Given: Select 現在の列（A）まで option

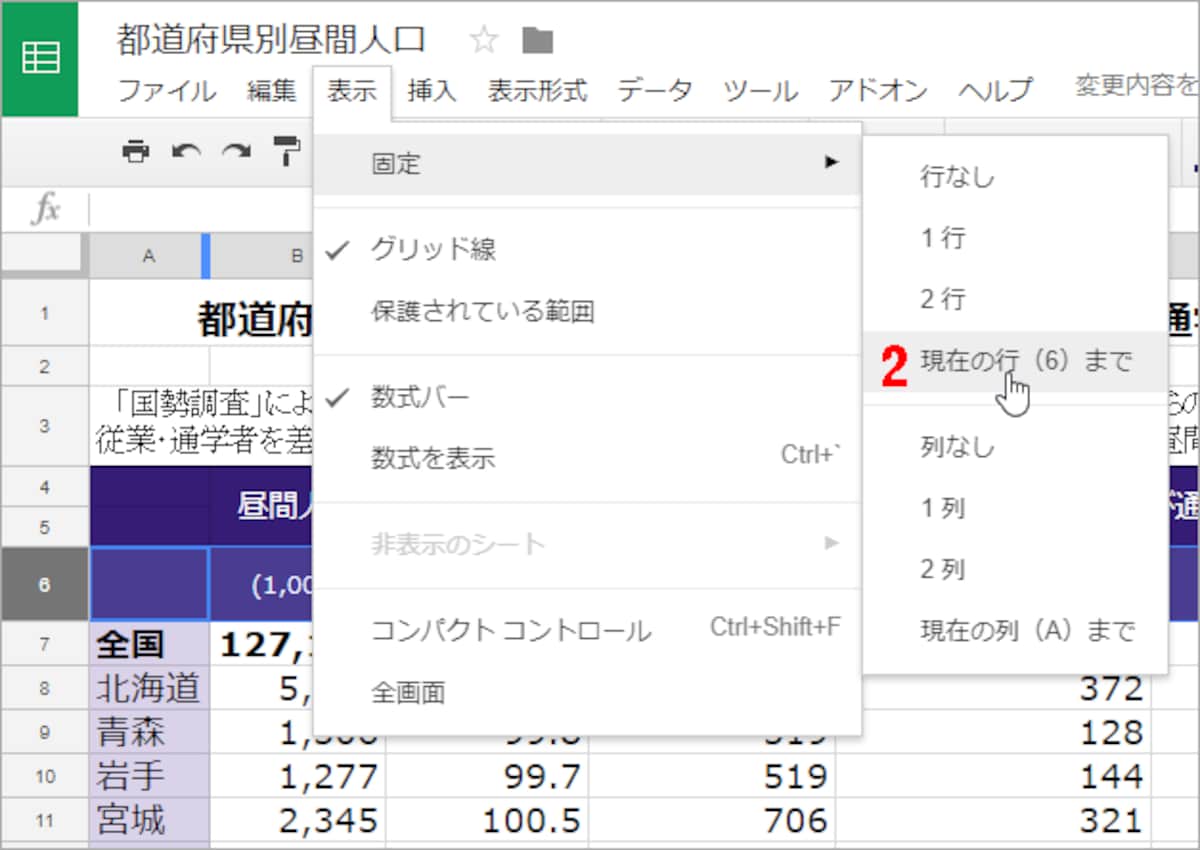Looking at the screenshot, I should pyautogui.click(x=1015, y=631).
